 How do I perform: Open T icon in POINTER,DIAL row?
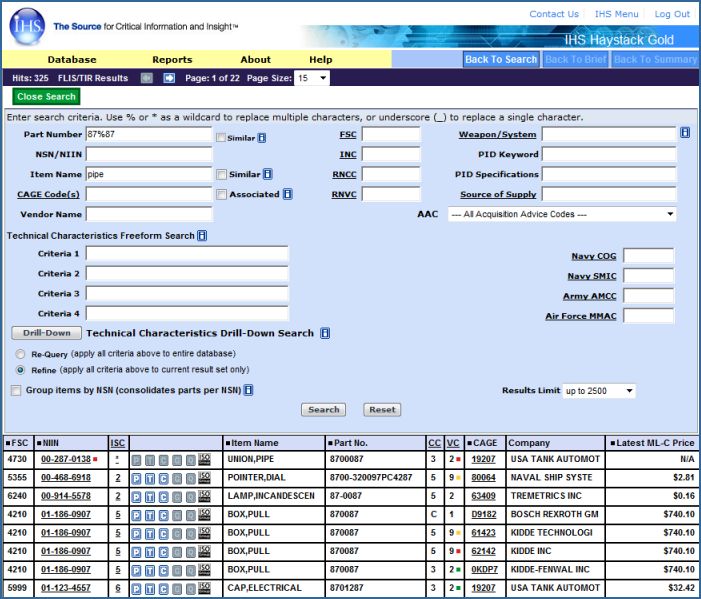coord(150,479)
